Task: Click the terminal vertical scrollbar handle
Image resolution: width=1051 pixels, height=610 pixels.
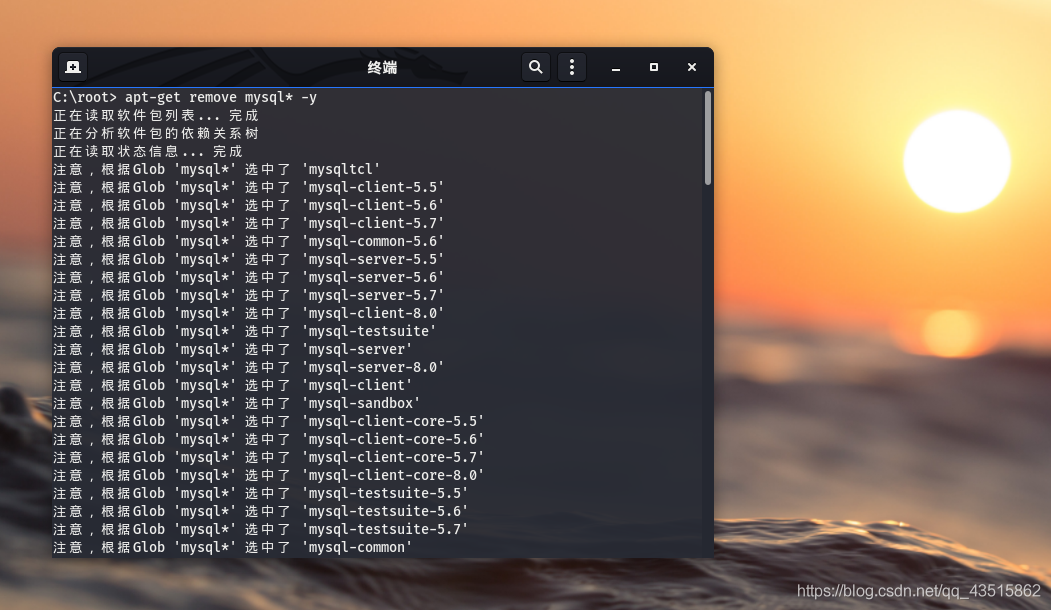Action: (x=708, y=138)
